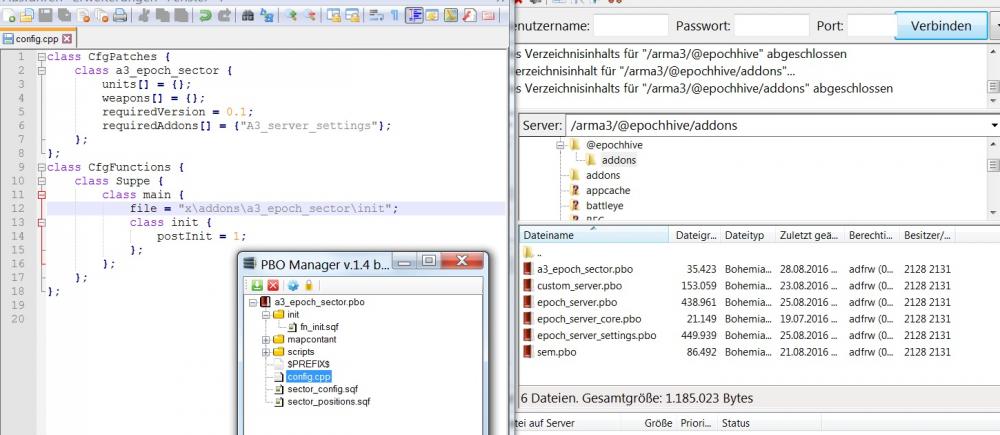
Task: Sort files by the Dateiname column header
Action: pos(590,235)
